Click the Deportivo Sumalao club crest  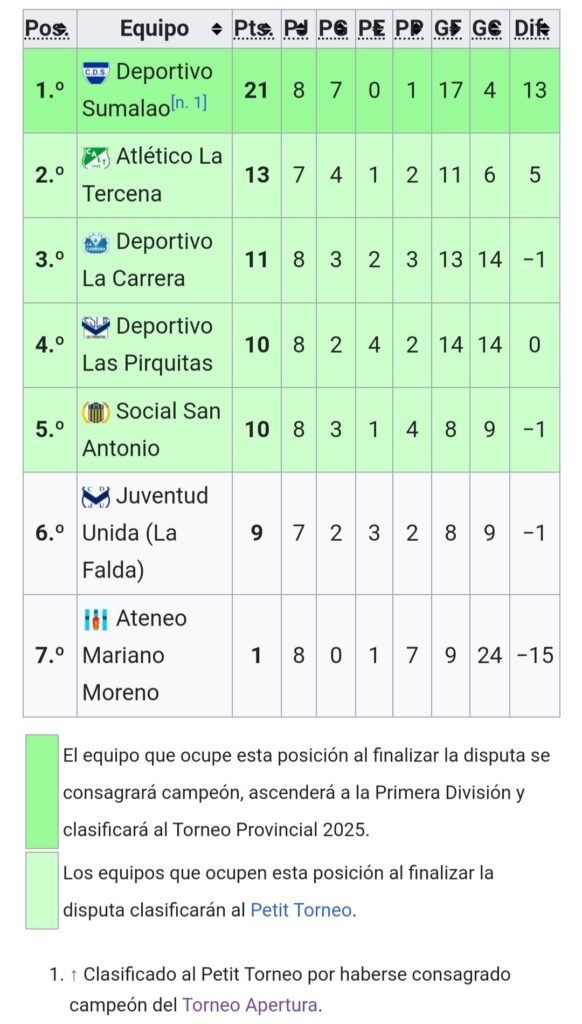(96, 72)
